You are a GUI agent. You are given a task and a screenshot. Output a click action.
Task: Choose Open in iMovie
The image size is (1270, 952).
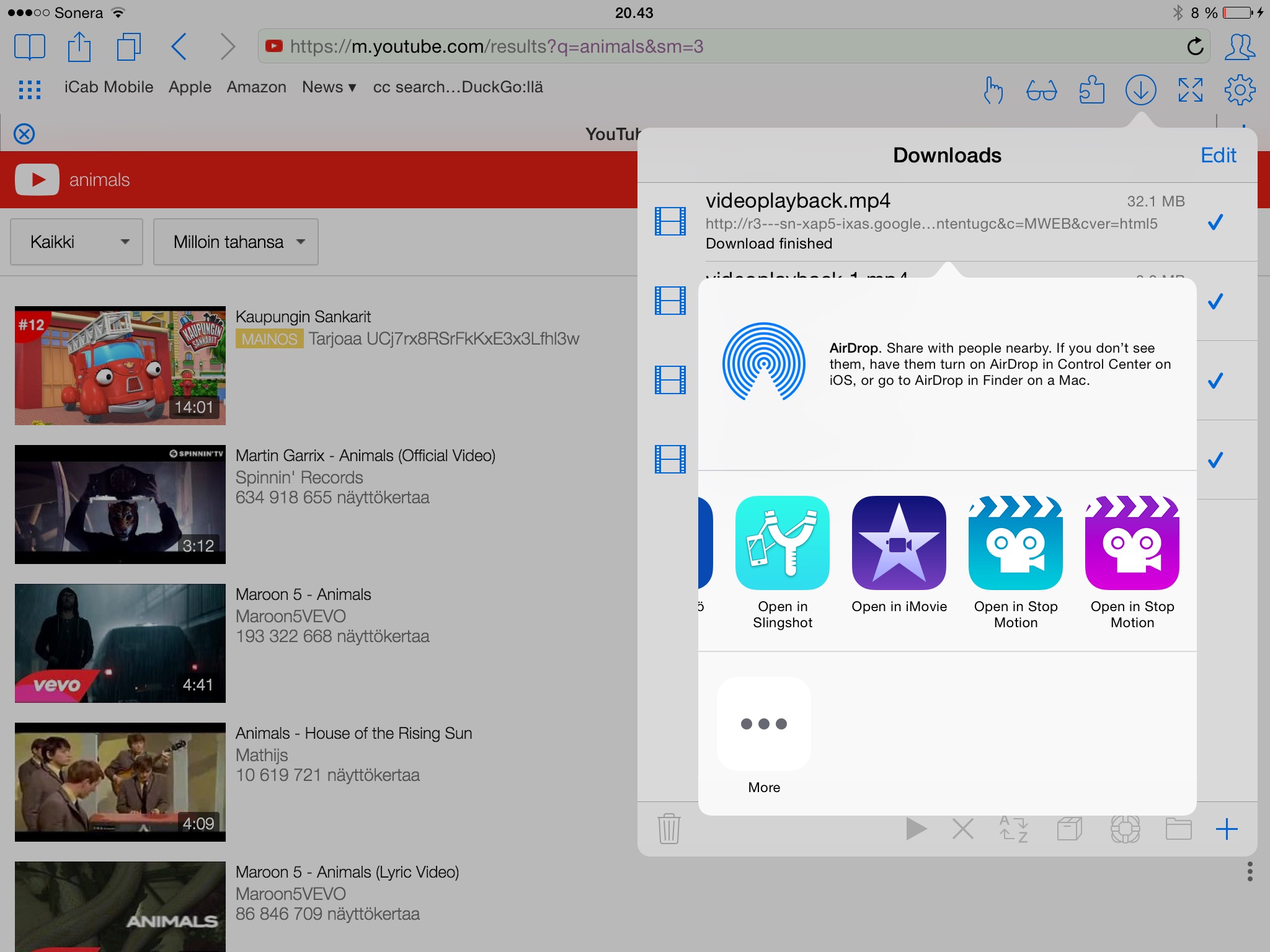click(899, 543)
